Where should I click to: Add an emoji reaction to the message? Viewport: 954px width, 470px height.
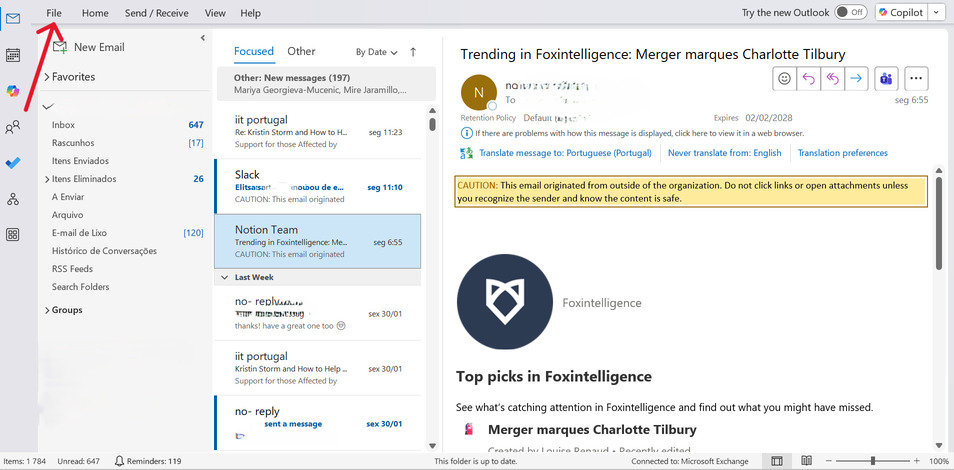point(785,78)
